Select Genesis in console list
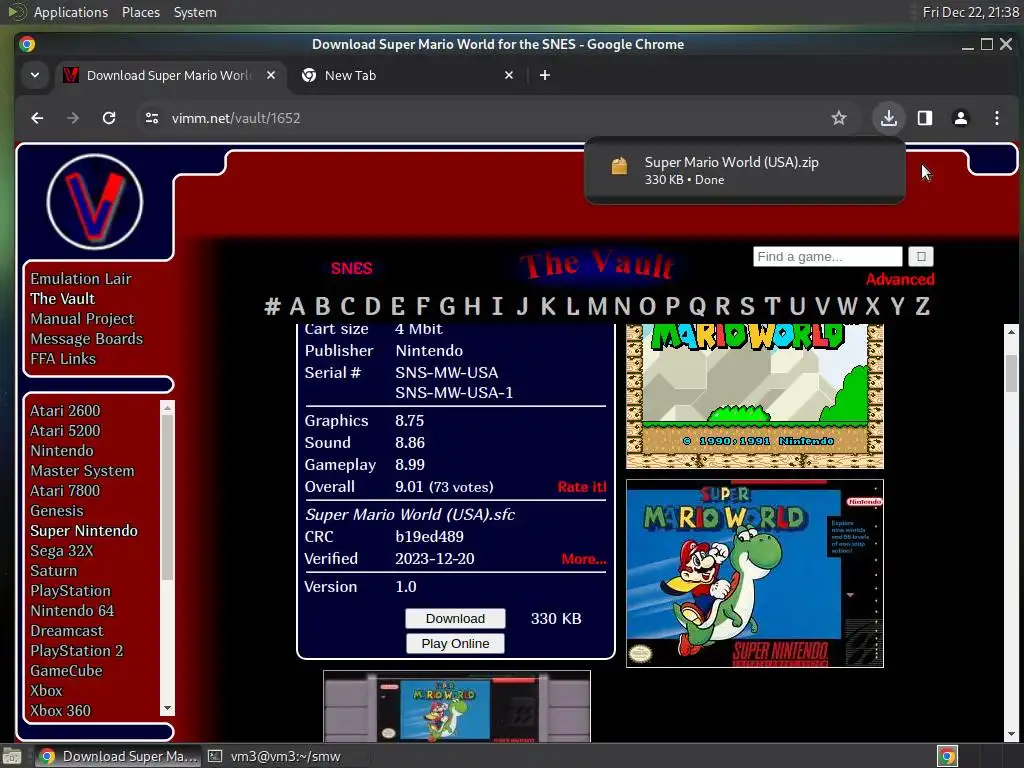 tap(56, 511)
